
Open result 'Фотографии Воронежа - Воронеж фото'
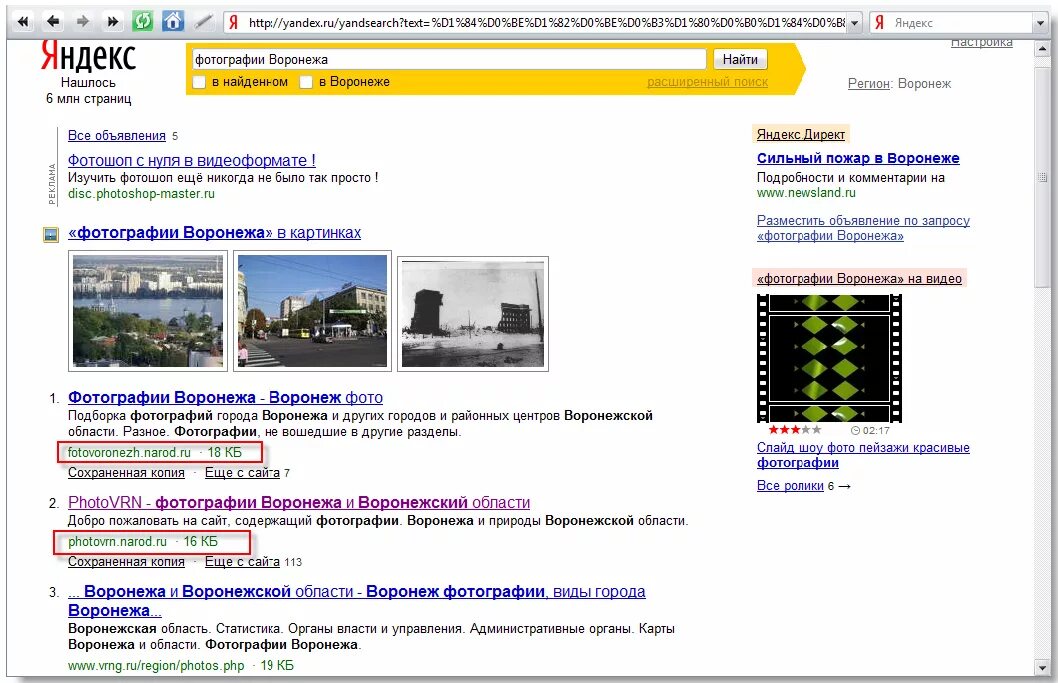225,398
